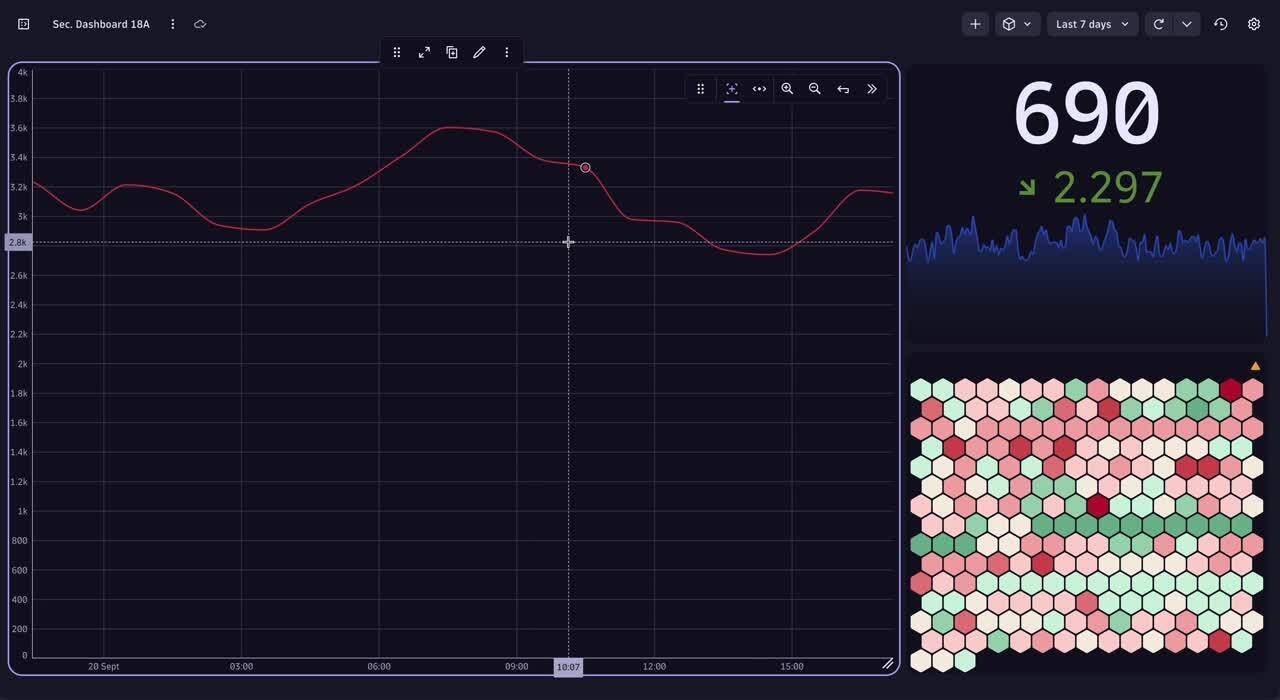The height and width of the screenshot is (700, 1280).
Task: Click the 690 single value
Action: 1086,113
